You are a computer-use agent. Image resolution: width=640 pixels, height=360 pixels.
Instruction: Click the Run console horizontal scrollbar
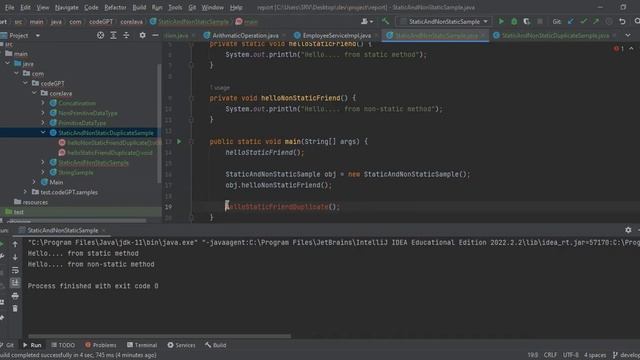160,336
